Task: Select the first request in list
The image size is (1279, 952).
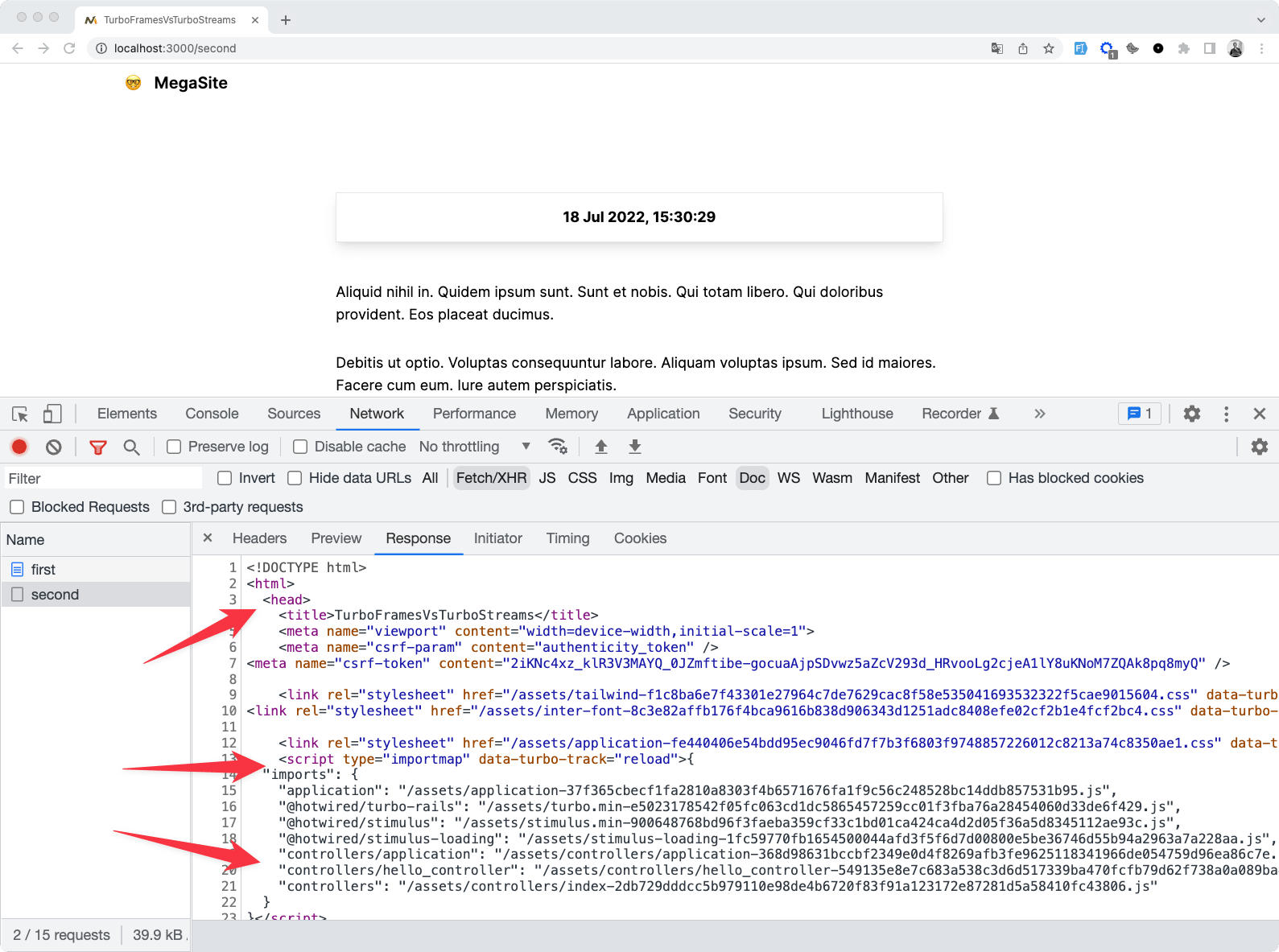Action: coord(43,570)
